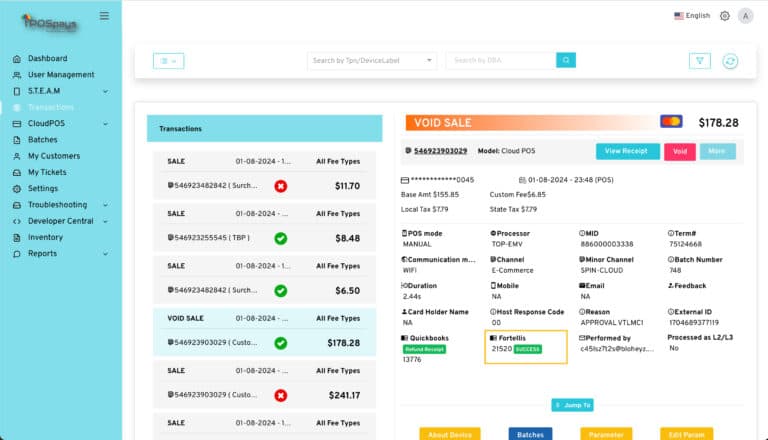Open device link 546923903029

pos(440,151)
